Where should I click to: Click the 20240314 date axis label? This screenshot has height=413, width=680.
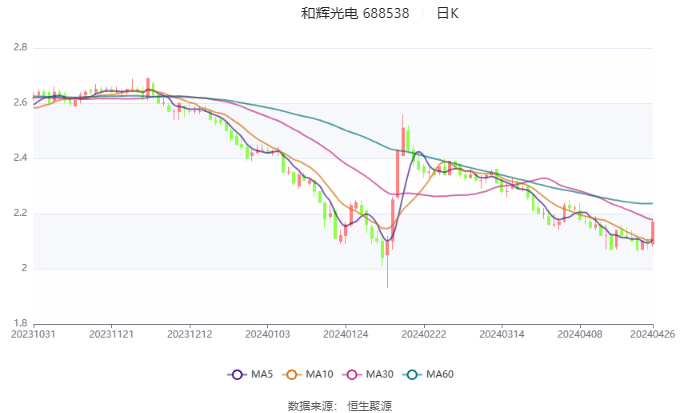point(502,334)
